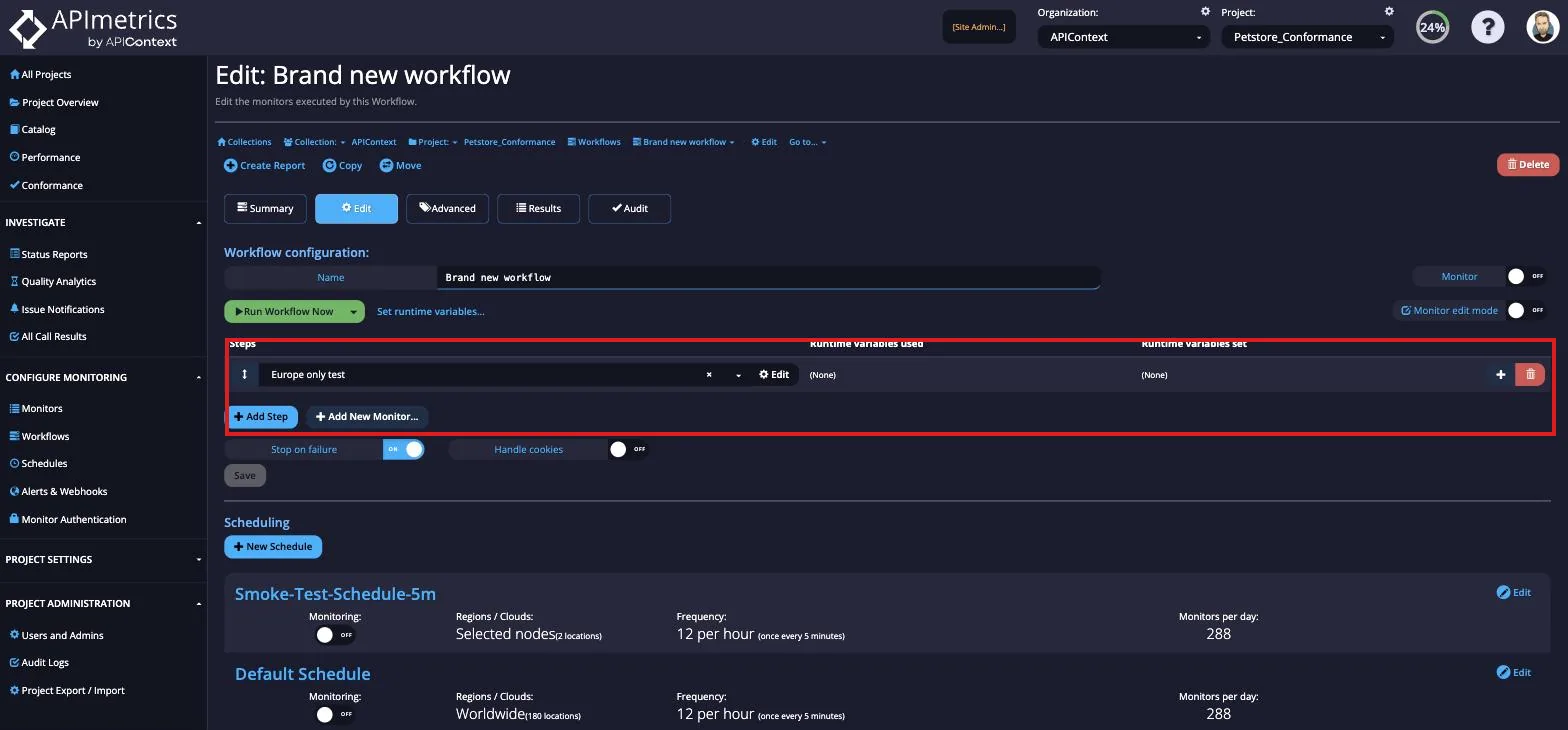Click the Workflows breadcrumb link

(x=594, y=142)
